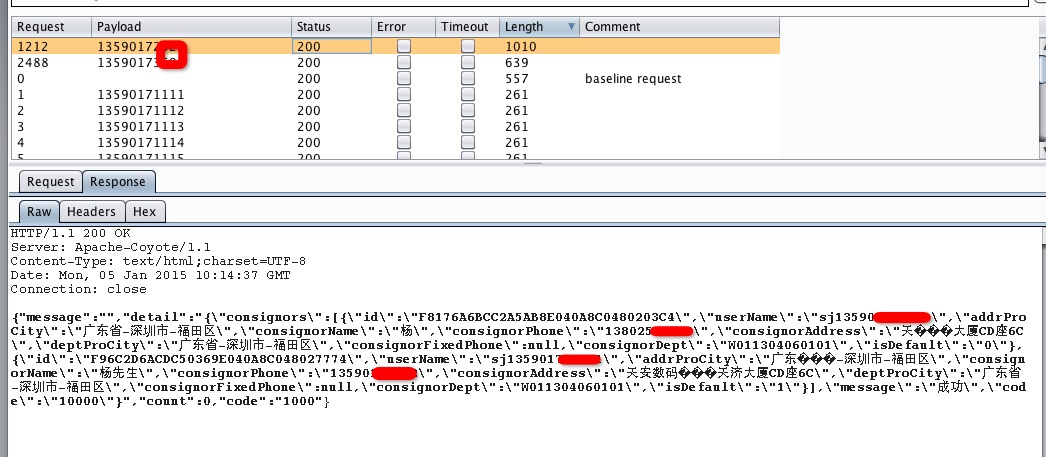Toggle Error checkbox for baseline request row

click(x=404, y=78)
